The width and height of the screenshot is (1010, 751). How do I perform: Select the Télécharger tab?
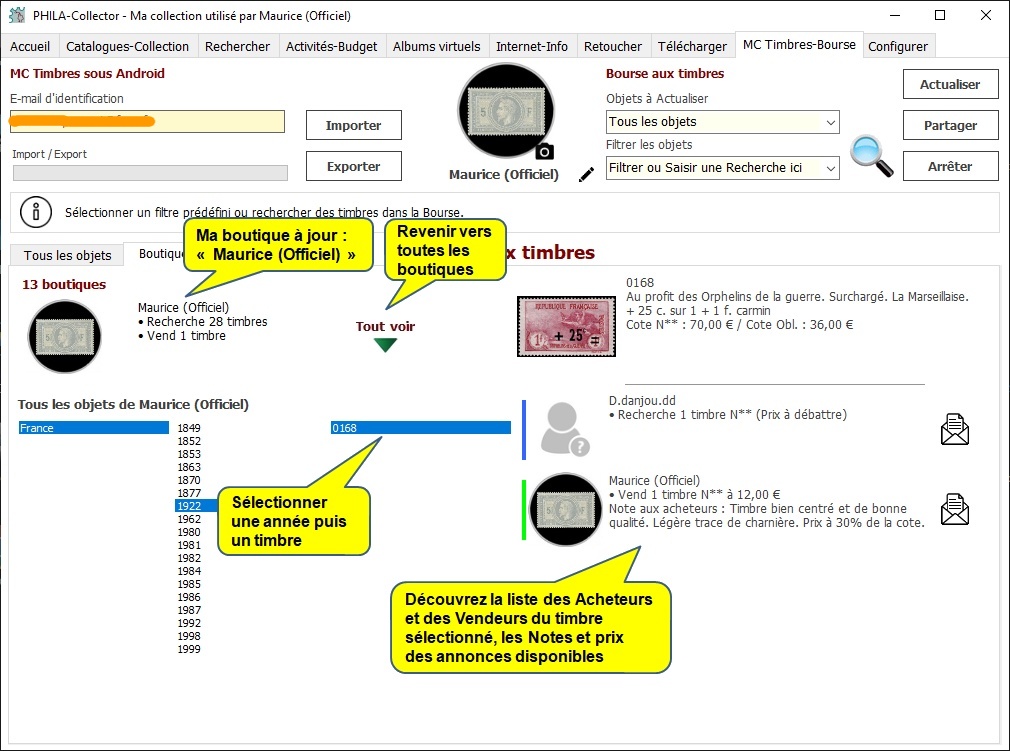click(x=692, y=46)
